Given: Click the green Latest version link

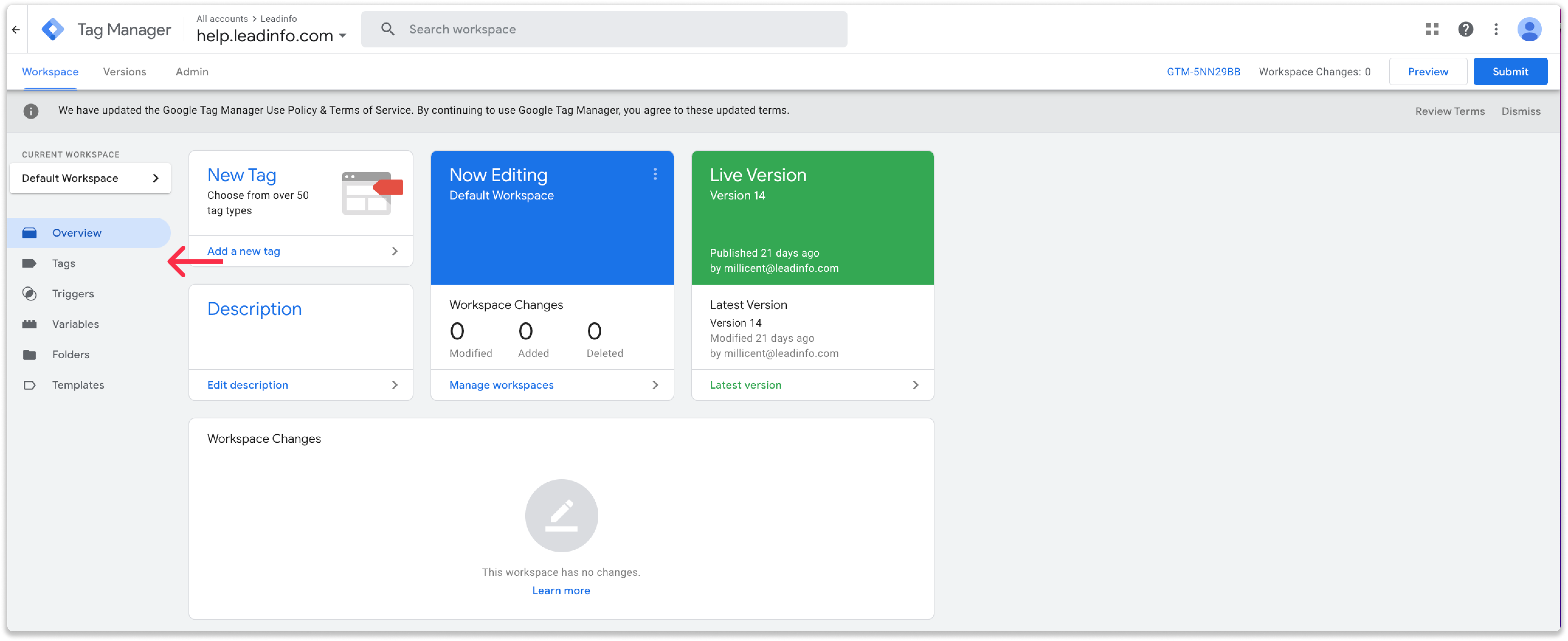Looking at the screenshot, I should (745, 385).
